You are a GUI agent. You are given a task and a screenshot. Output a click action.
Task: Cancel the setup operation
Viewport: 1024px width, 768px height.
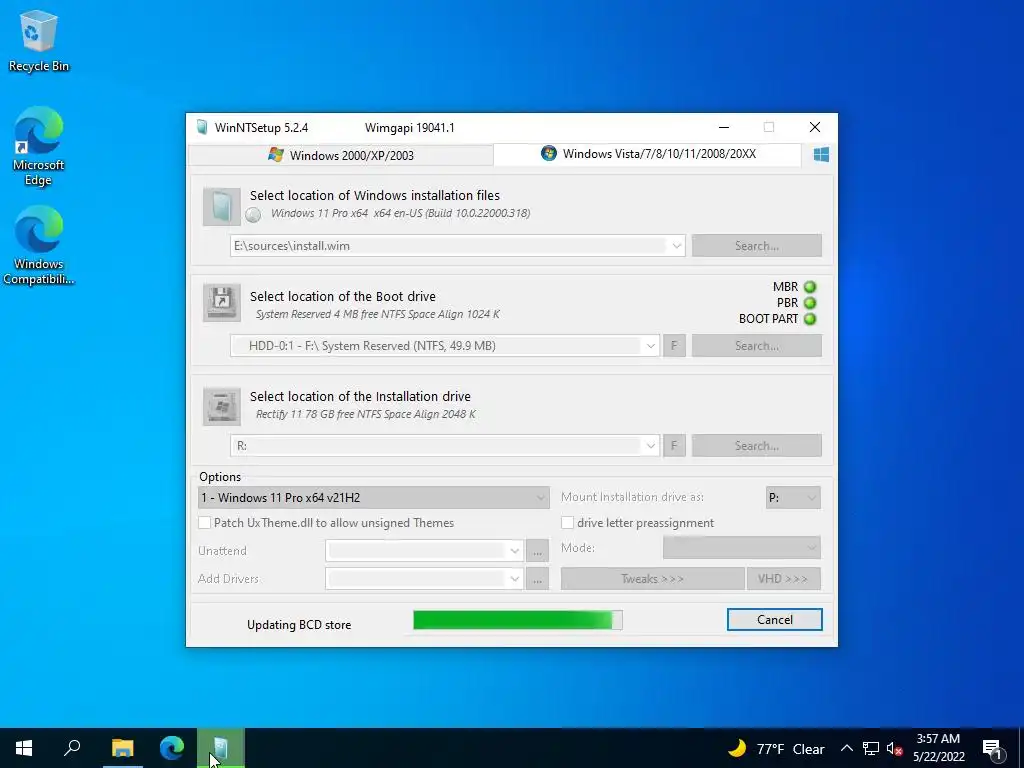click(x=775, y=620)
